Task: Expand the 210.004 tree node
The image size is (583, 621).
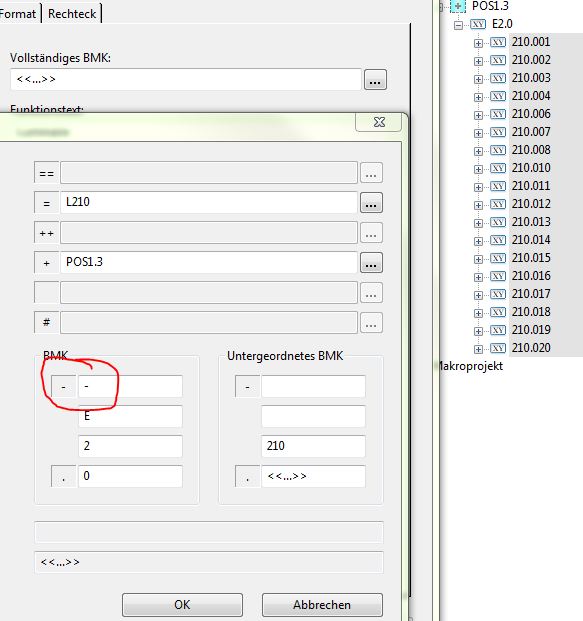Action: pyautogui.click(x=478, y=97)
